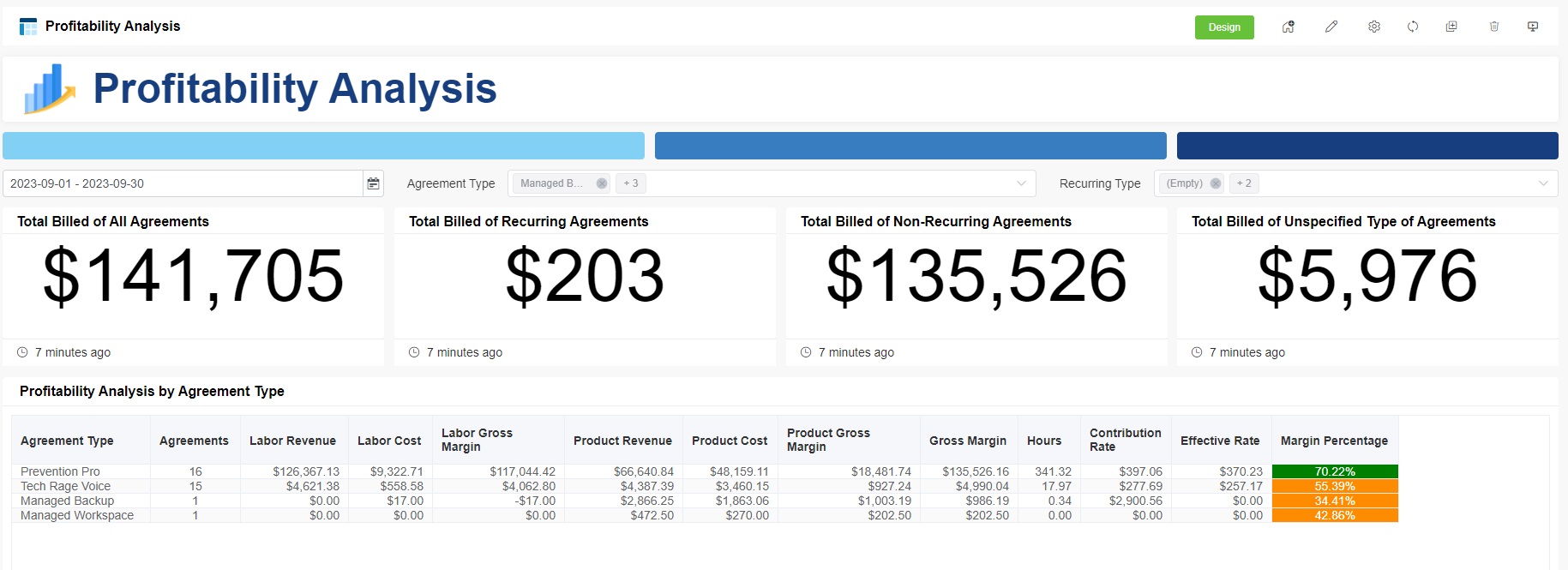
Task: Click the green 70.22% margin cell
Action: click(x=1335, y=471)
